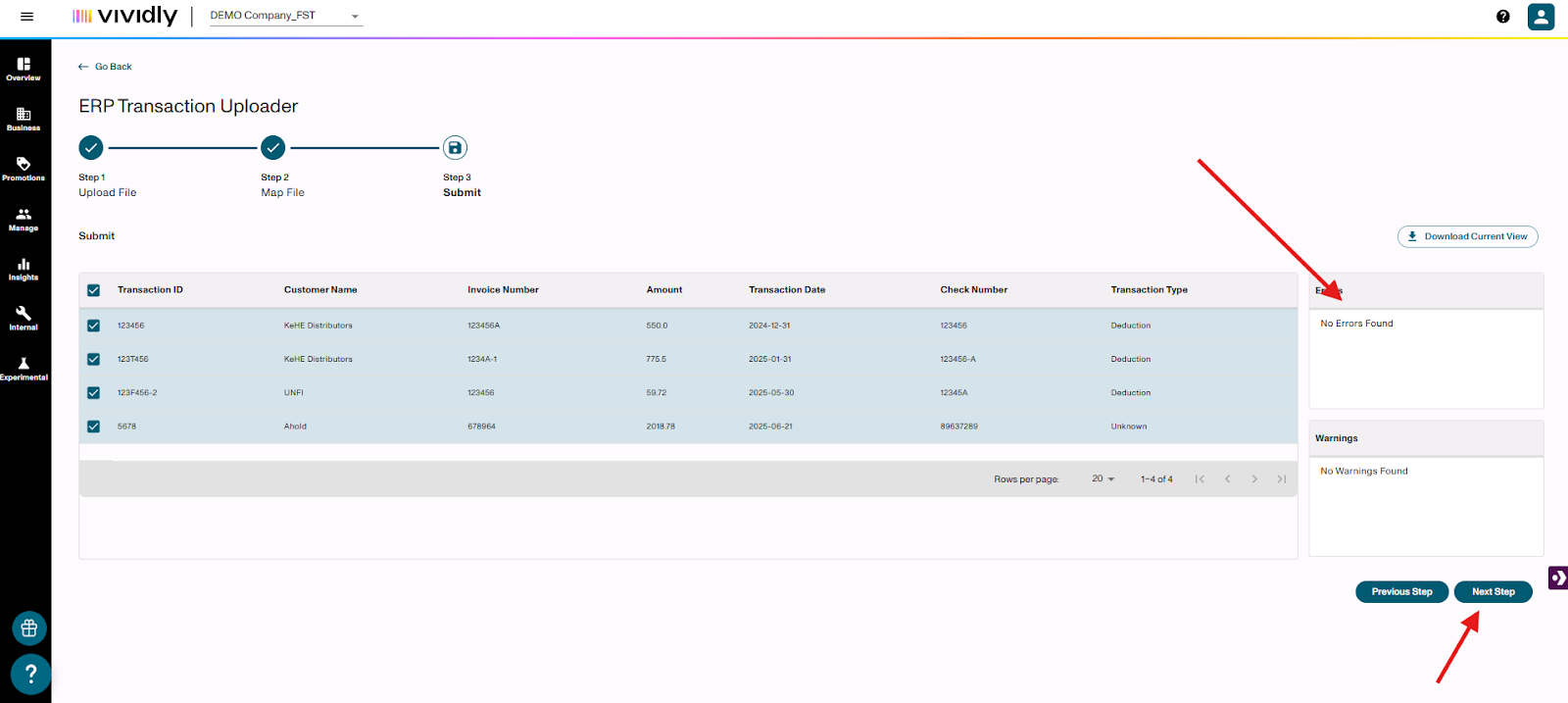Viewport: 1568px width, 703px height.
Task: Open the Insights chart icon
Action: (x=24, y=269)
